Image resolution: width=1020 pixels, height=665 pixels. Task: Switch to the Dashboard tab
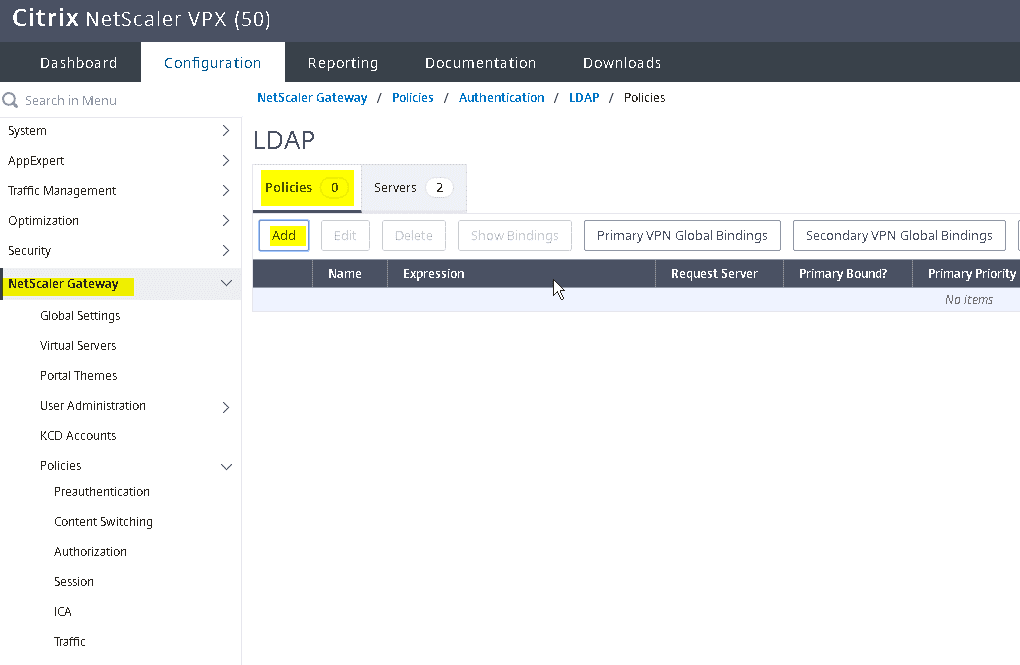click(x=78, y=63)
